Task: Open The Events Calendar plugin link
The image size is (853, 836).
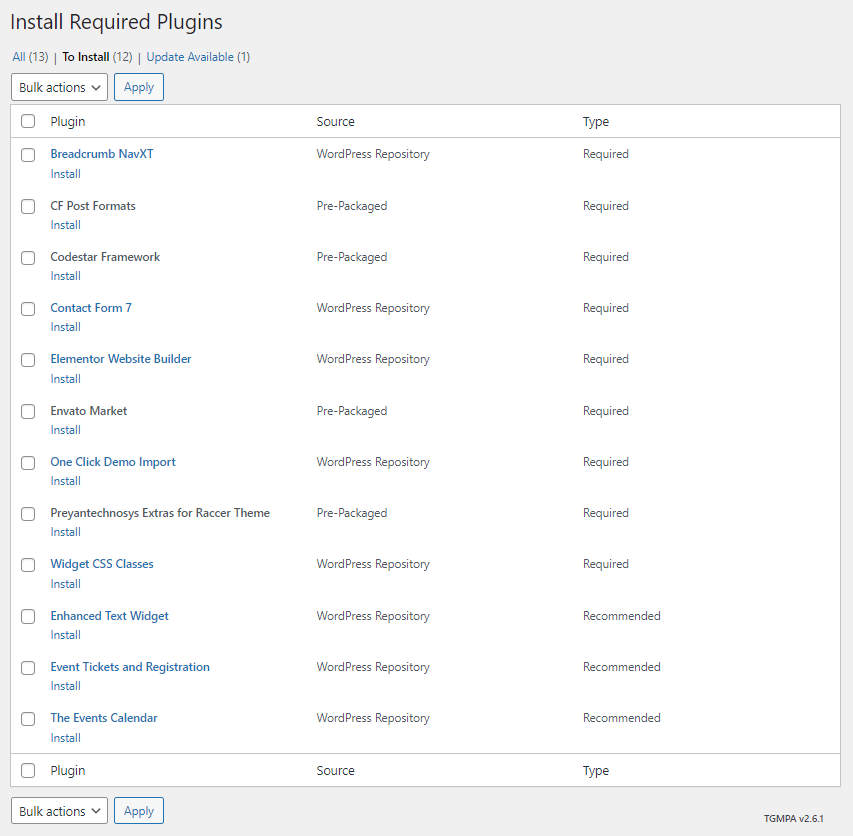Action: [104, 718]
